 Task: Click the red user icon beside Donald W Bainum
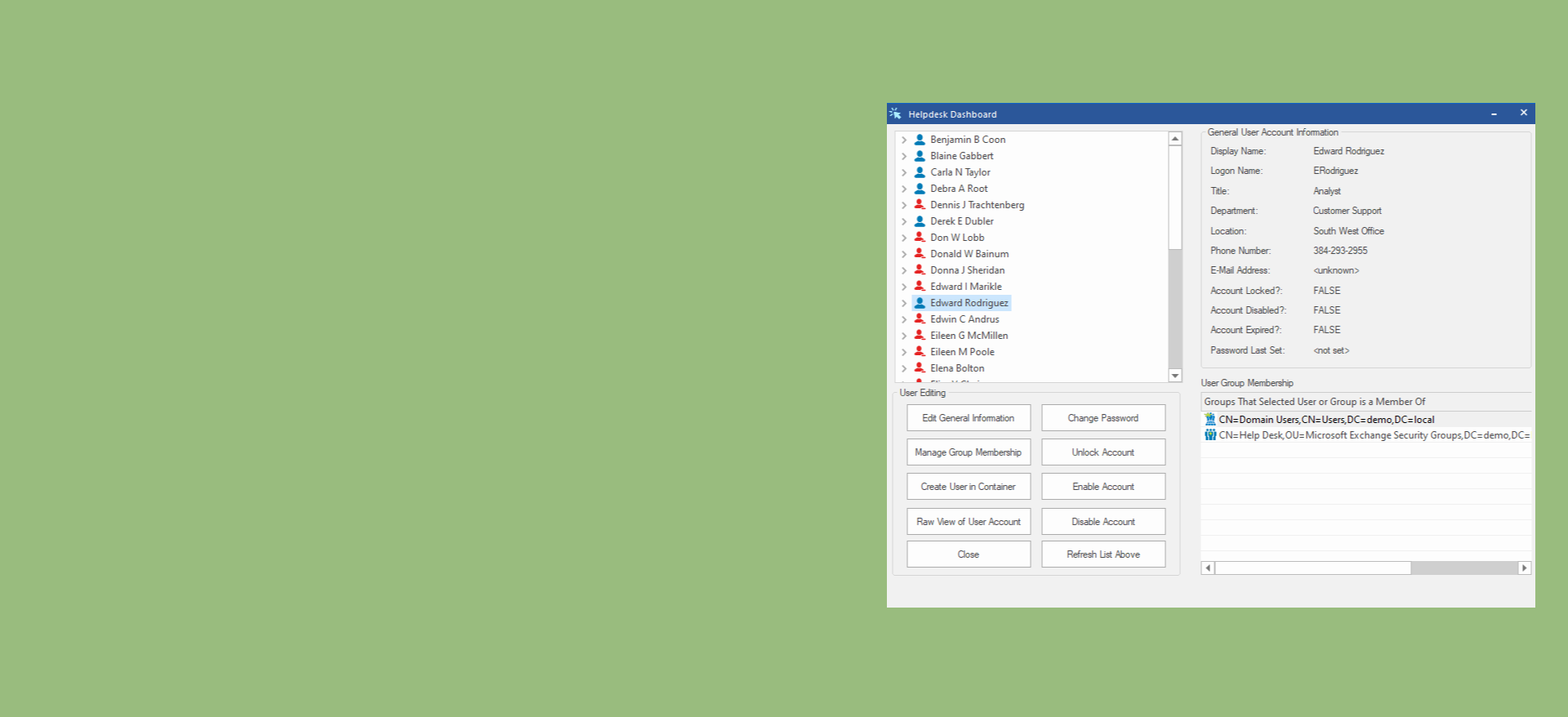920,254
